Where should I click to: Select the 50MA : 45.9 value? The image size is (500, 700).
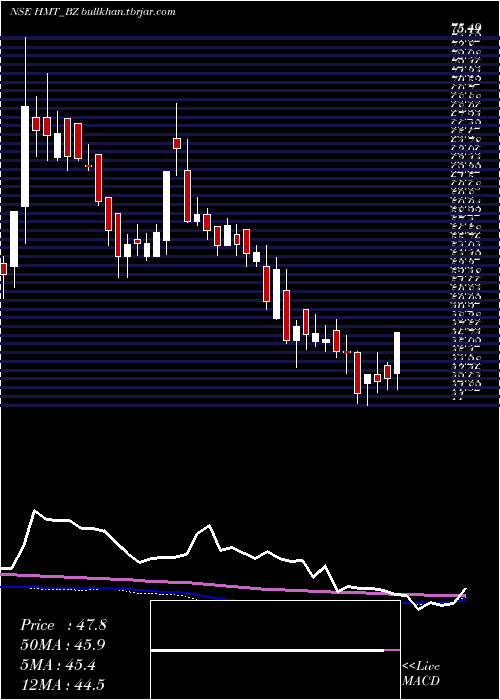(63, 645)
